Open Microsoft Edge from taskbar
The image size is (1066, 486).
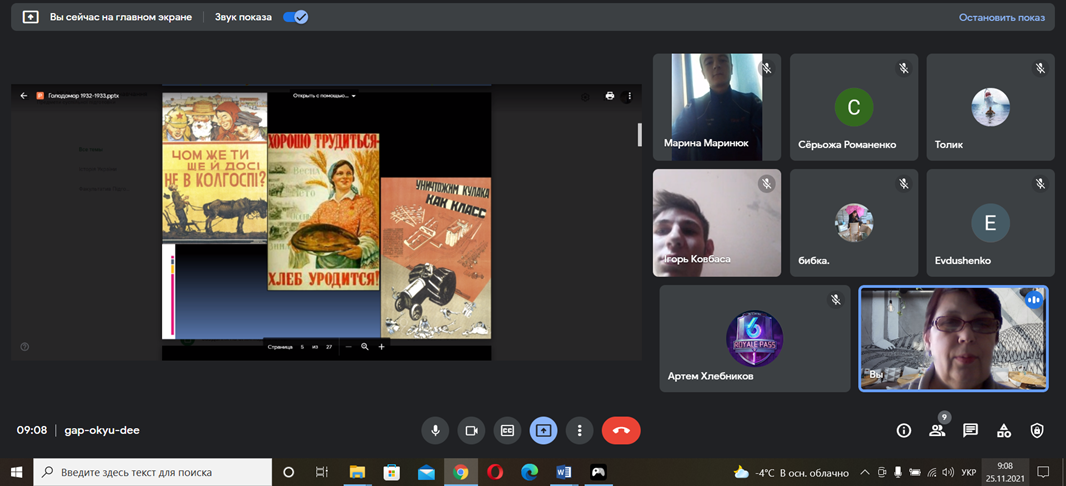click(529, 472)
